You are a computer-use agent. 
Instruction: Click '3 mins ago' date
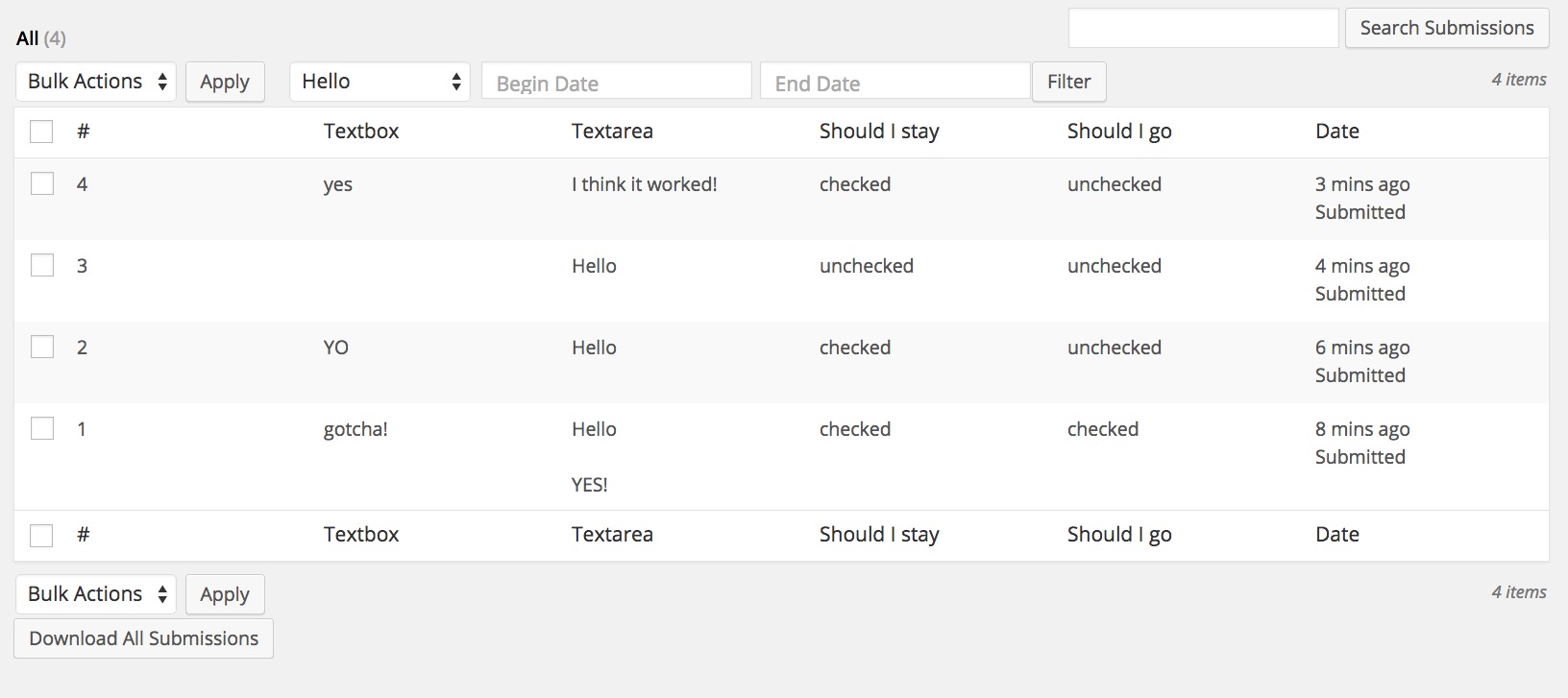[1362, 184]
